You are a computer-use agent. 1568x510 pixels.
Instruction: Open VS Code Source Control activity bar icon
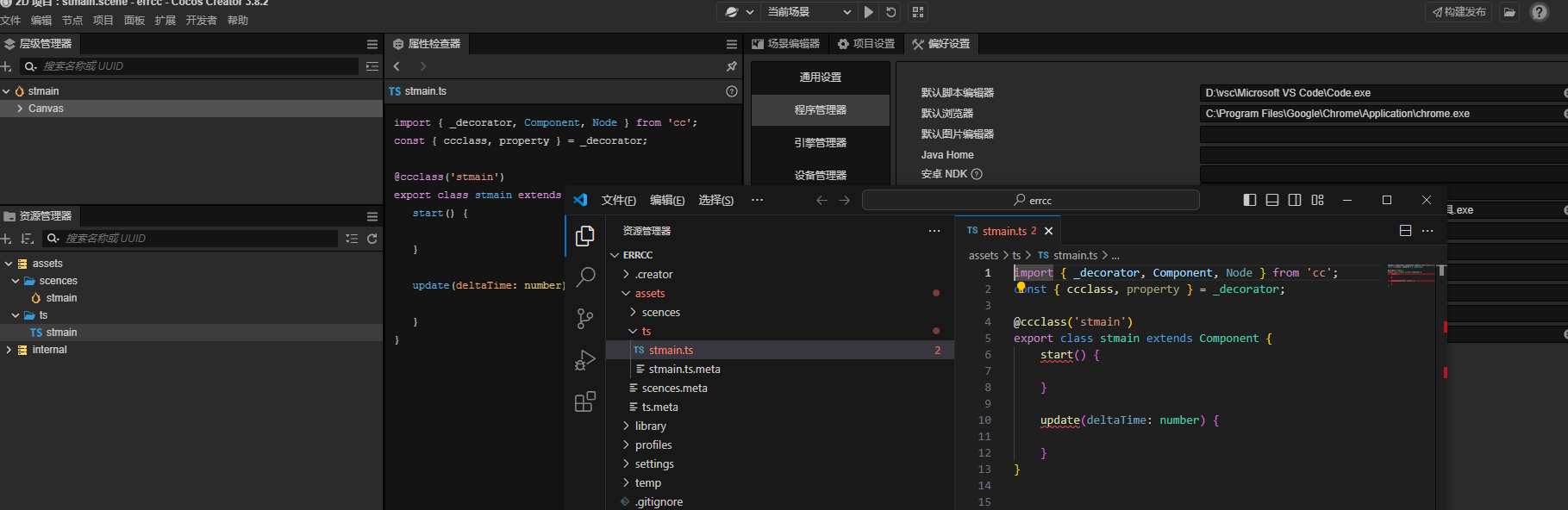[585, 319]
